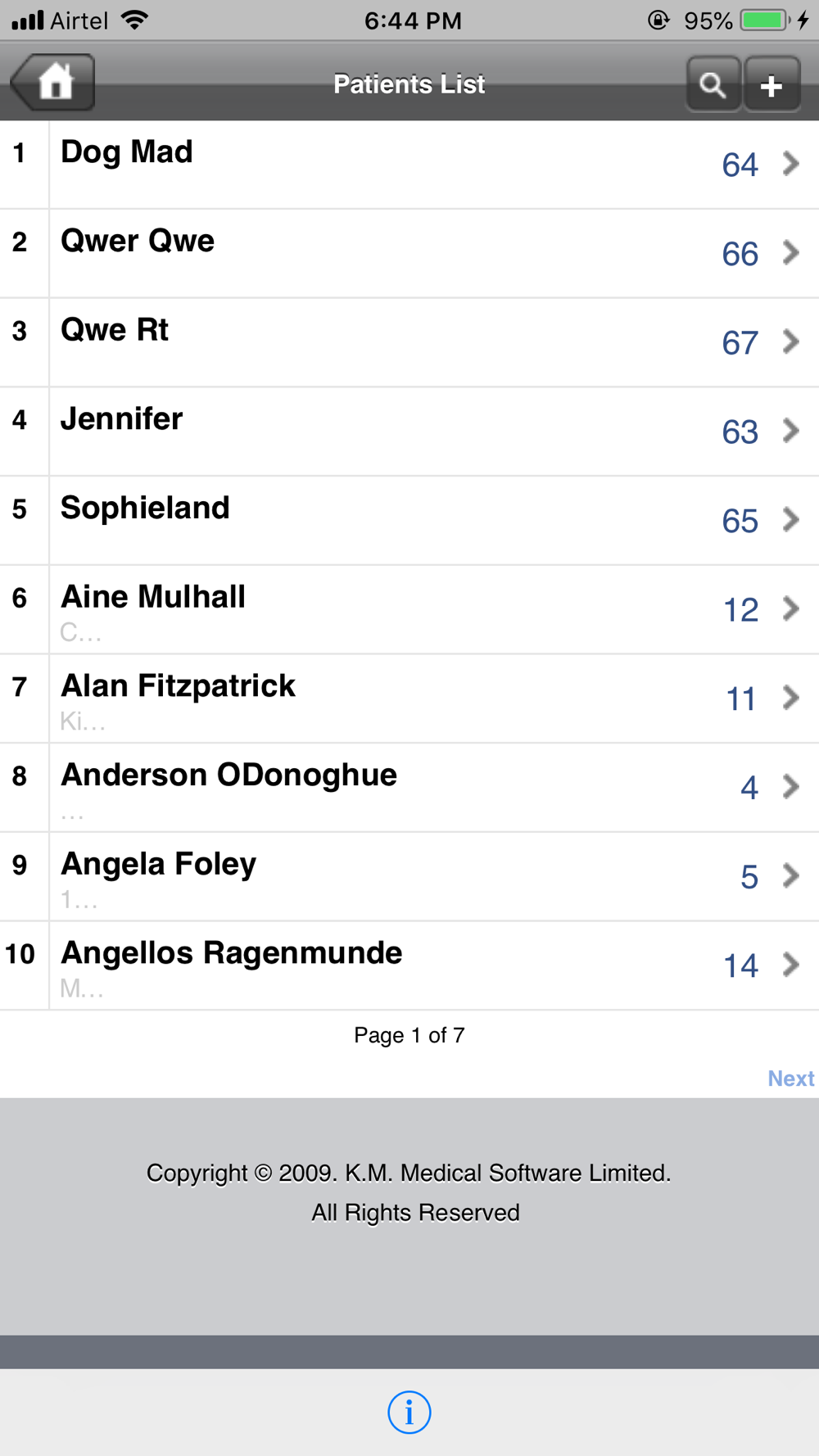Screen dimensions: 819x1456
Task: Select Anderson ODonoghue from the list
Action: [229, 775]
